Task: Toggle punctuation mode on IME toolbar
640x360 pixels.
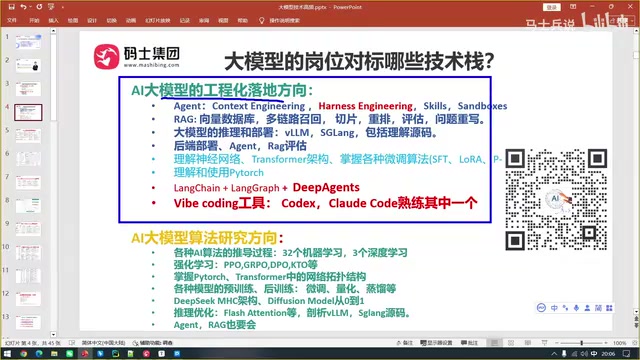Action: [565, 308]
